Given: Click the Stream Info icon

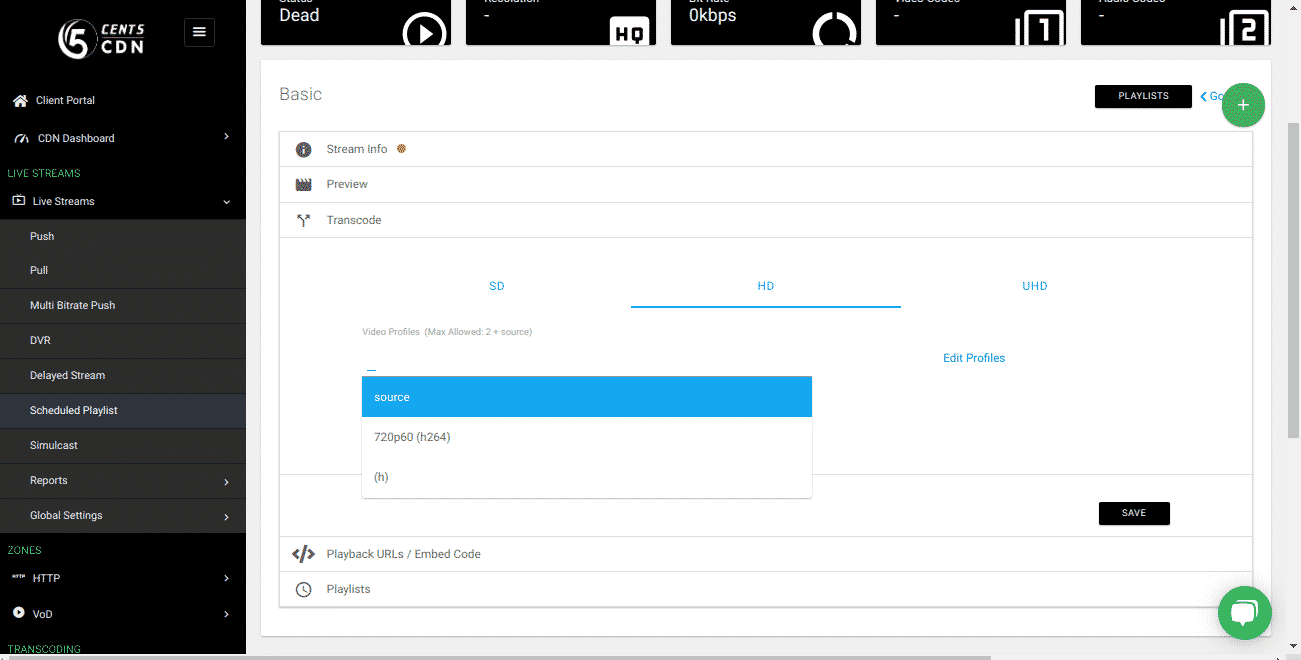Looking at the screenshot, I should coord(304,150).
